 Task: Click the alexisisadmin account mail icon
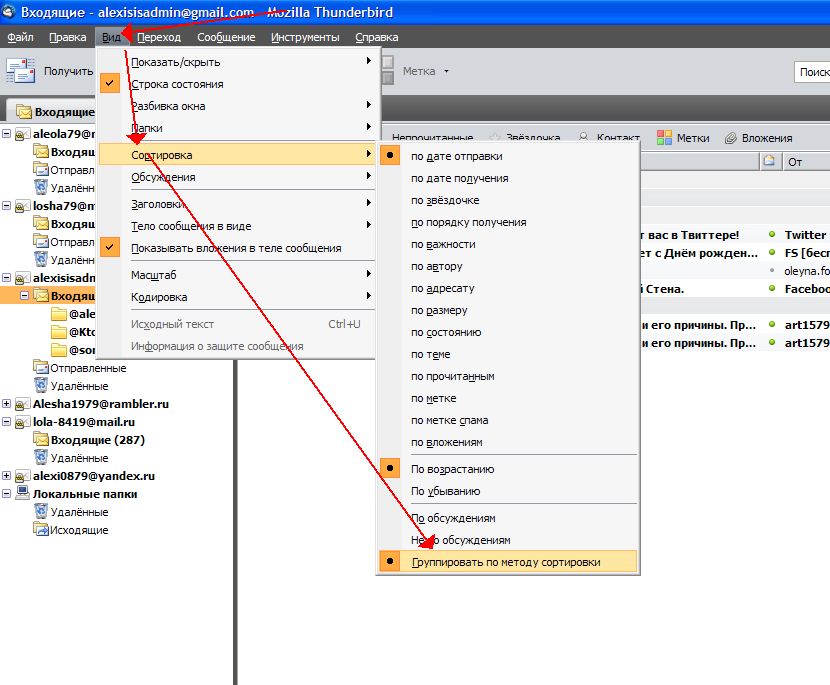tap(23, 278)
